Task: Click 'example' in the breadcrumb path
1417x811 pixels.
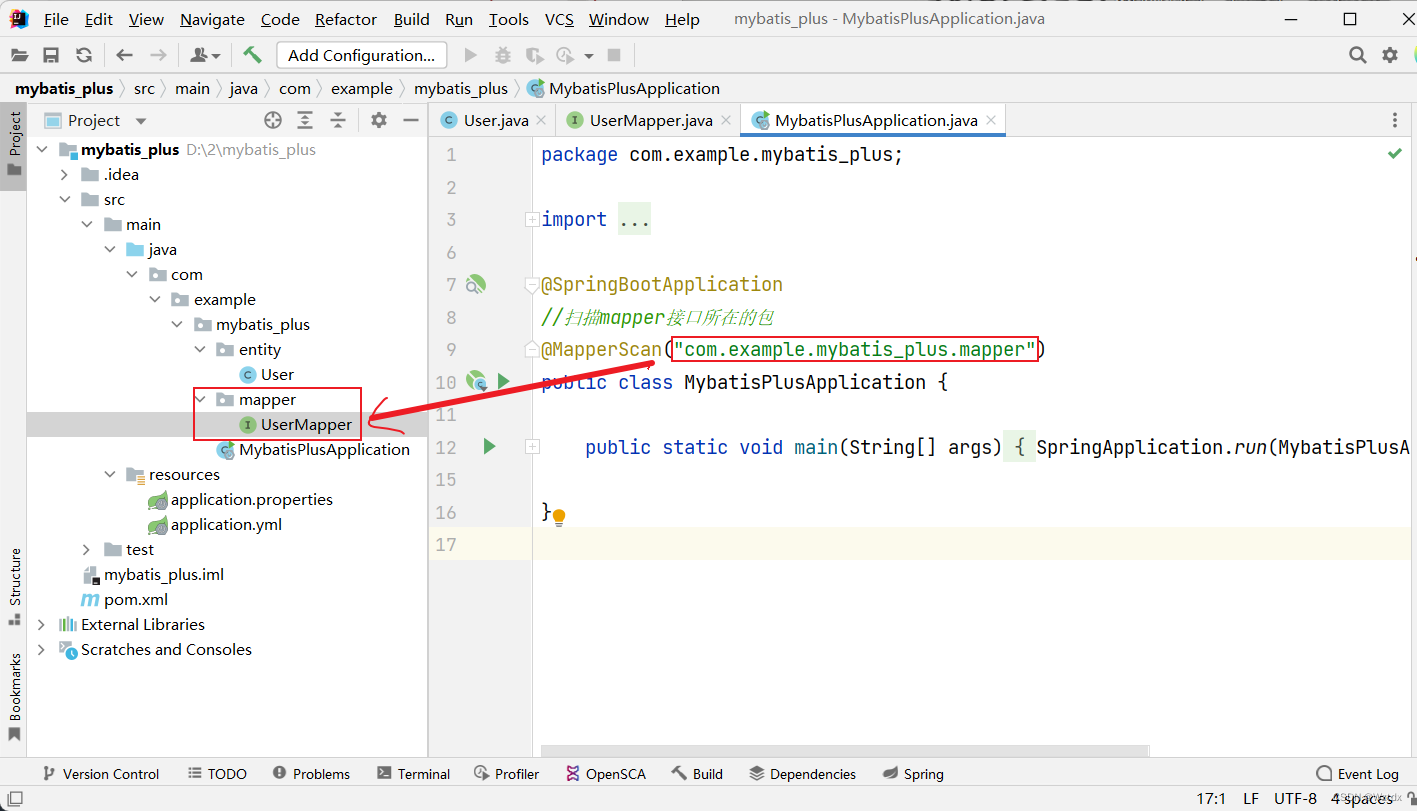Action: coord(361,88)
